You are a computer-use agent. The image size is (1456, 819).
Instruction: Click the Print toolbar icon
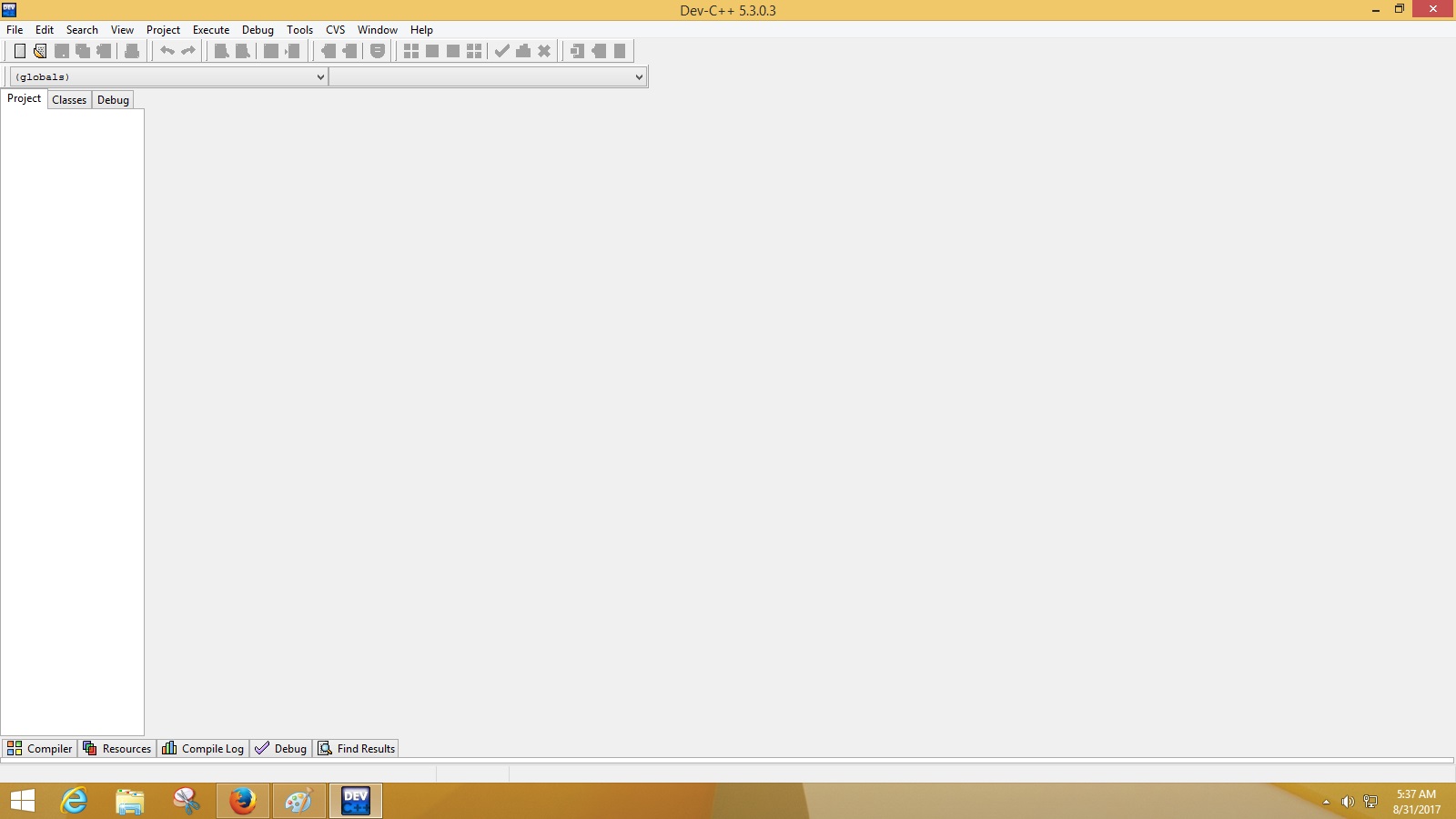pyautogui.click(x=132, y=51)
